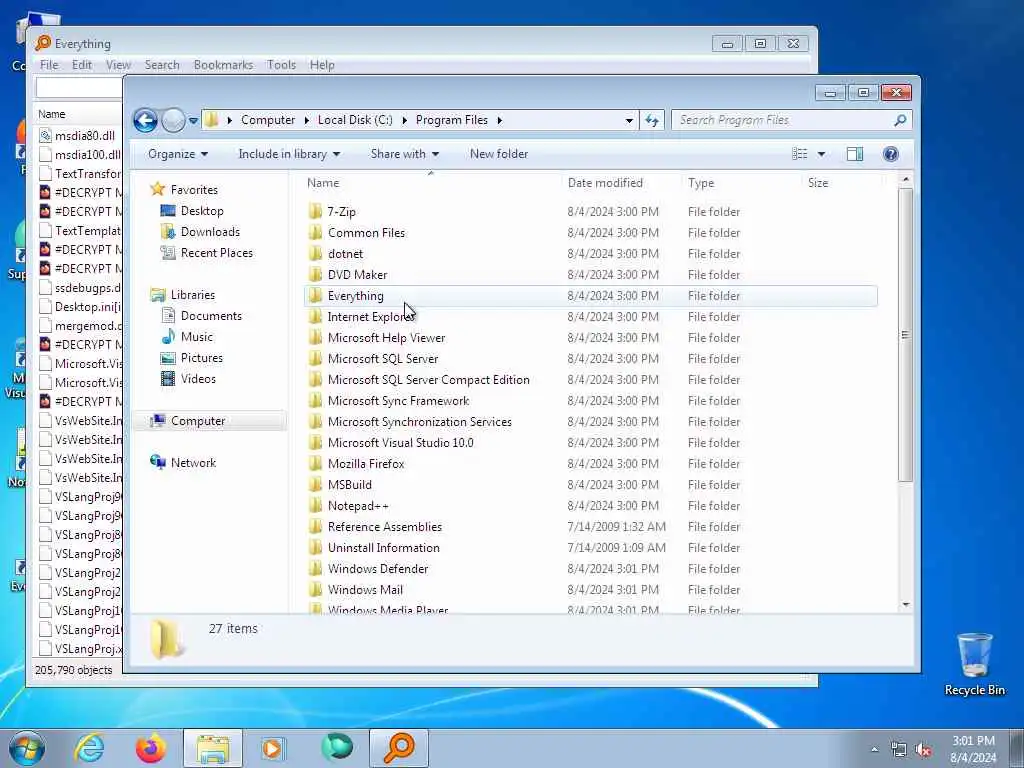Click Computer in the breadcrumb path

[268, 120]
